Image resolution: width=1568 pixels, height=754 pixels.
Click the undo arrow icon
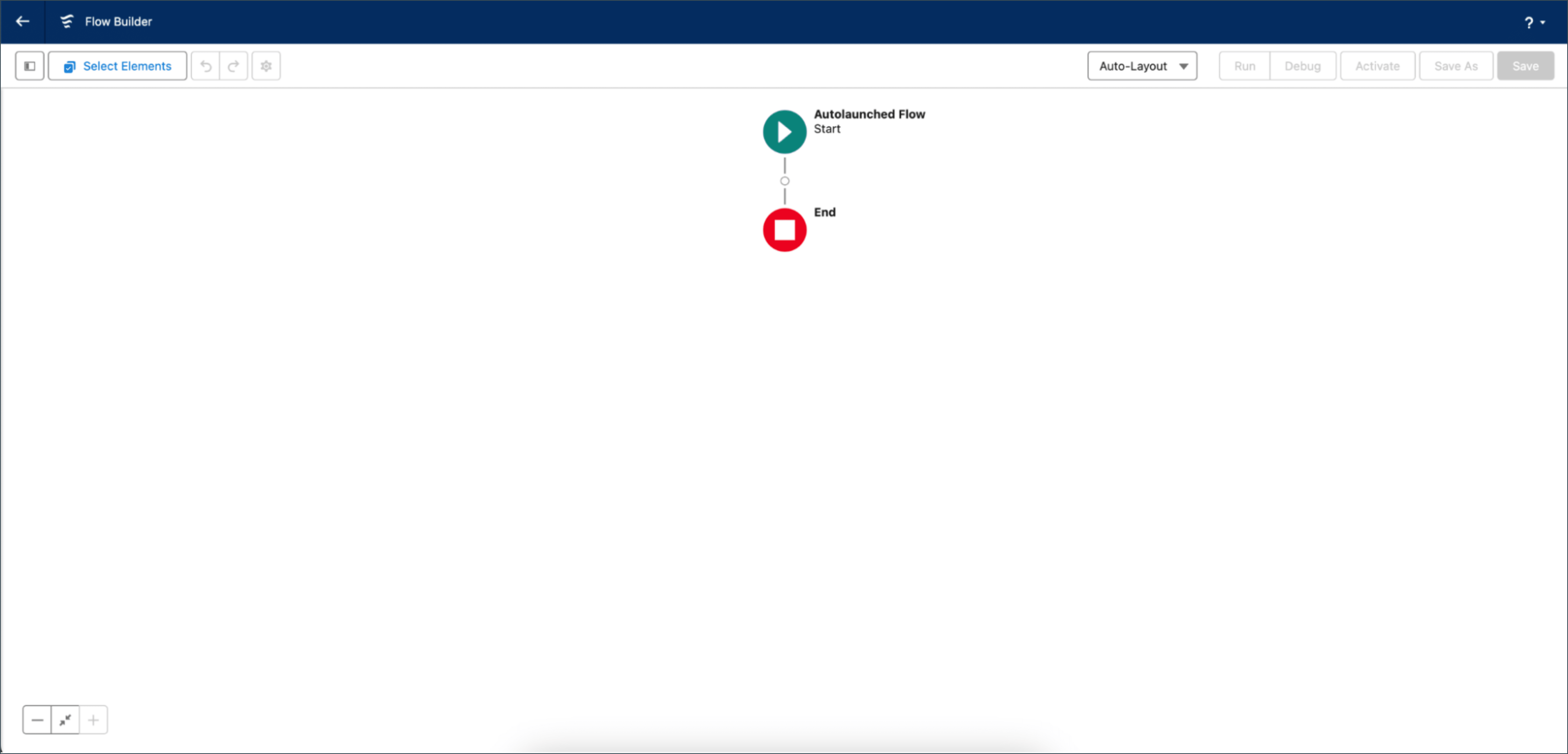point(206,66)
